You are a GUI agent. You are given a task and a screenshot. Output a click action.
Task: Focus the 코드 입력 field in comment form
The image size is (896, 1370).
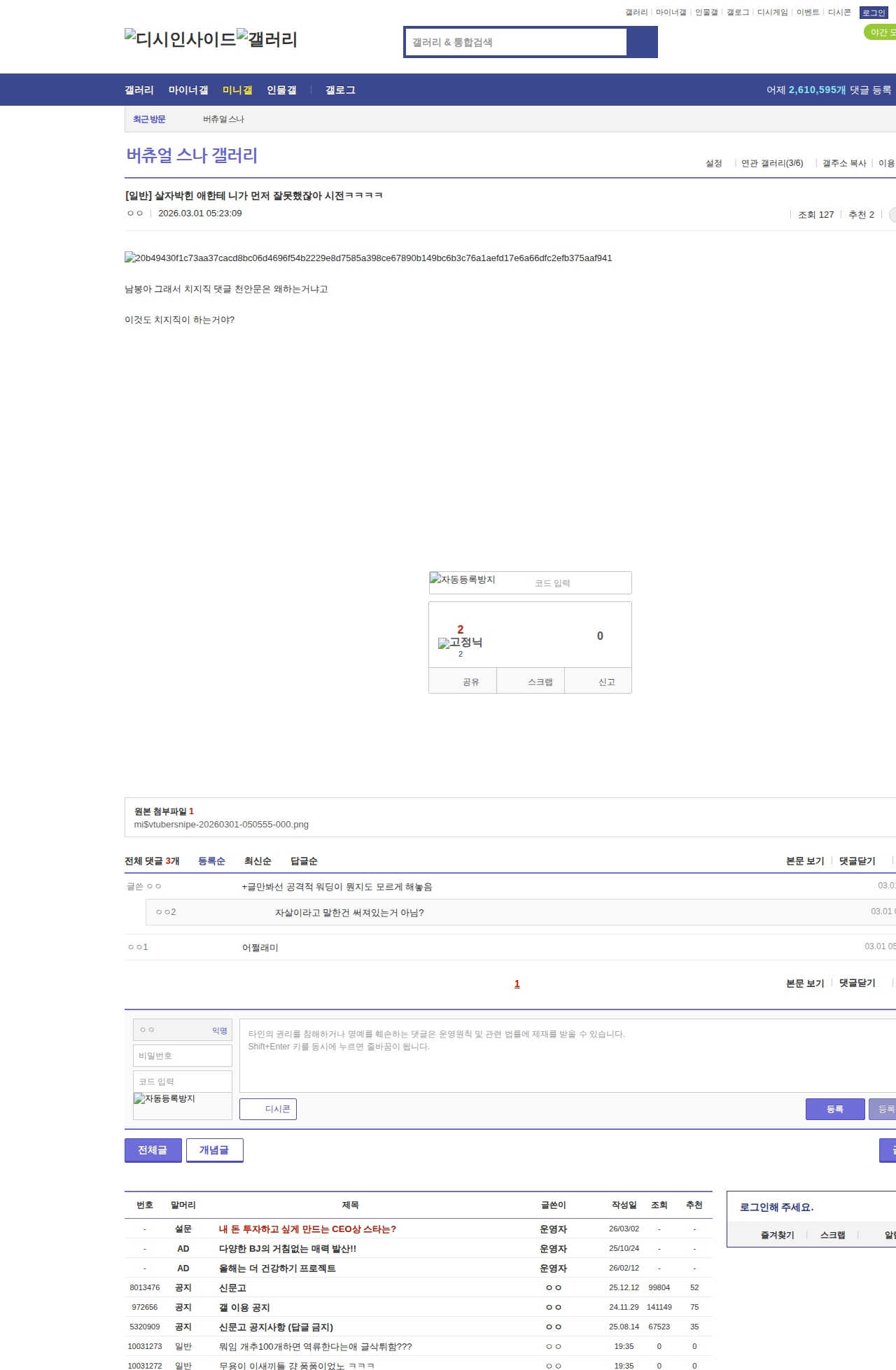click(x=183, y=1082)
